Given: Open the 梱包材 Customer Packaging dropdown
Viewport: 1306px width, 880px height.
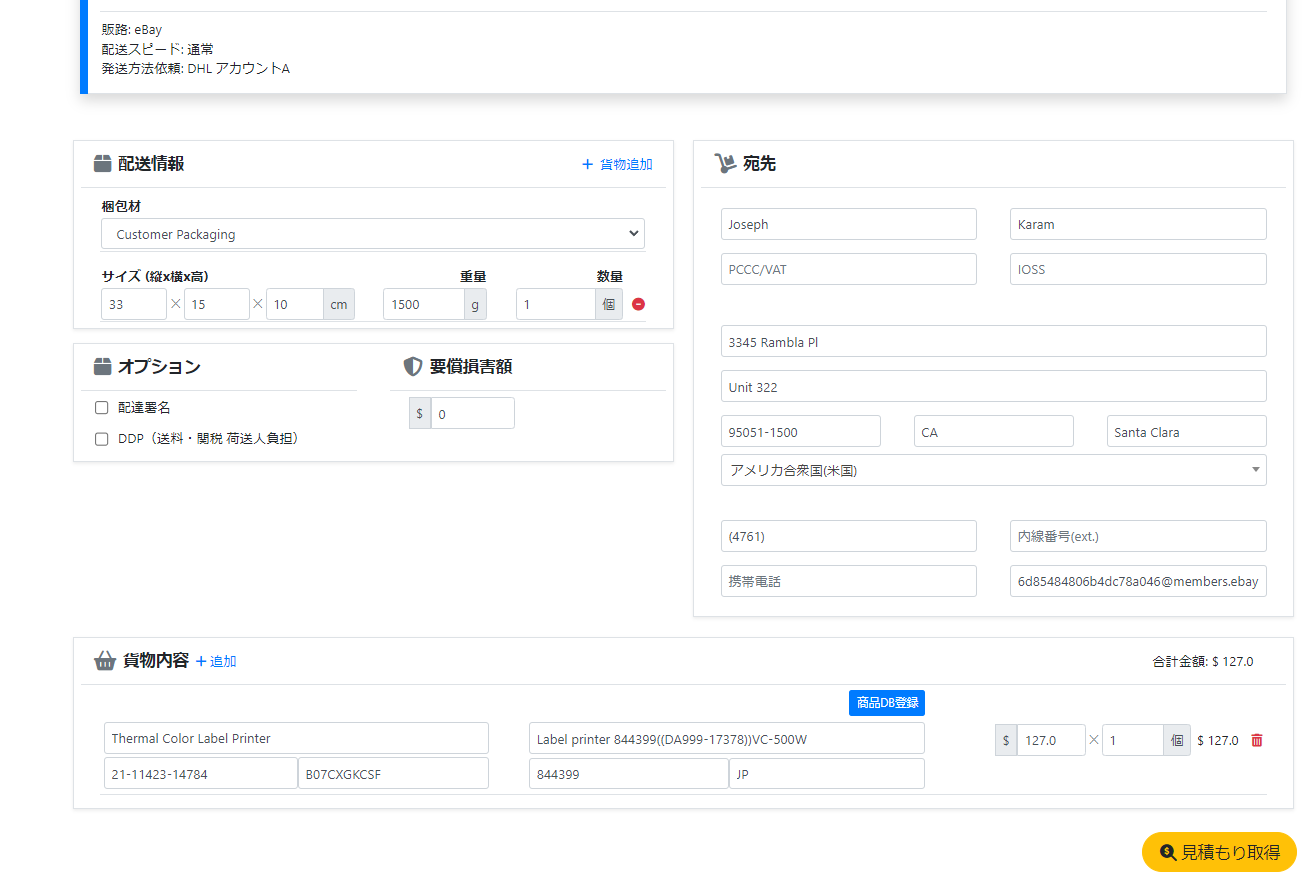Looking at the screenshot, I should tap(373, 234).
